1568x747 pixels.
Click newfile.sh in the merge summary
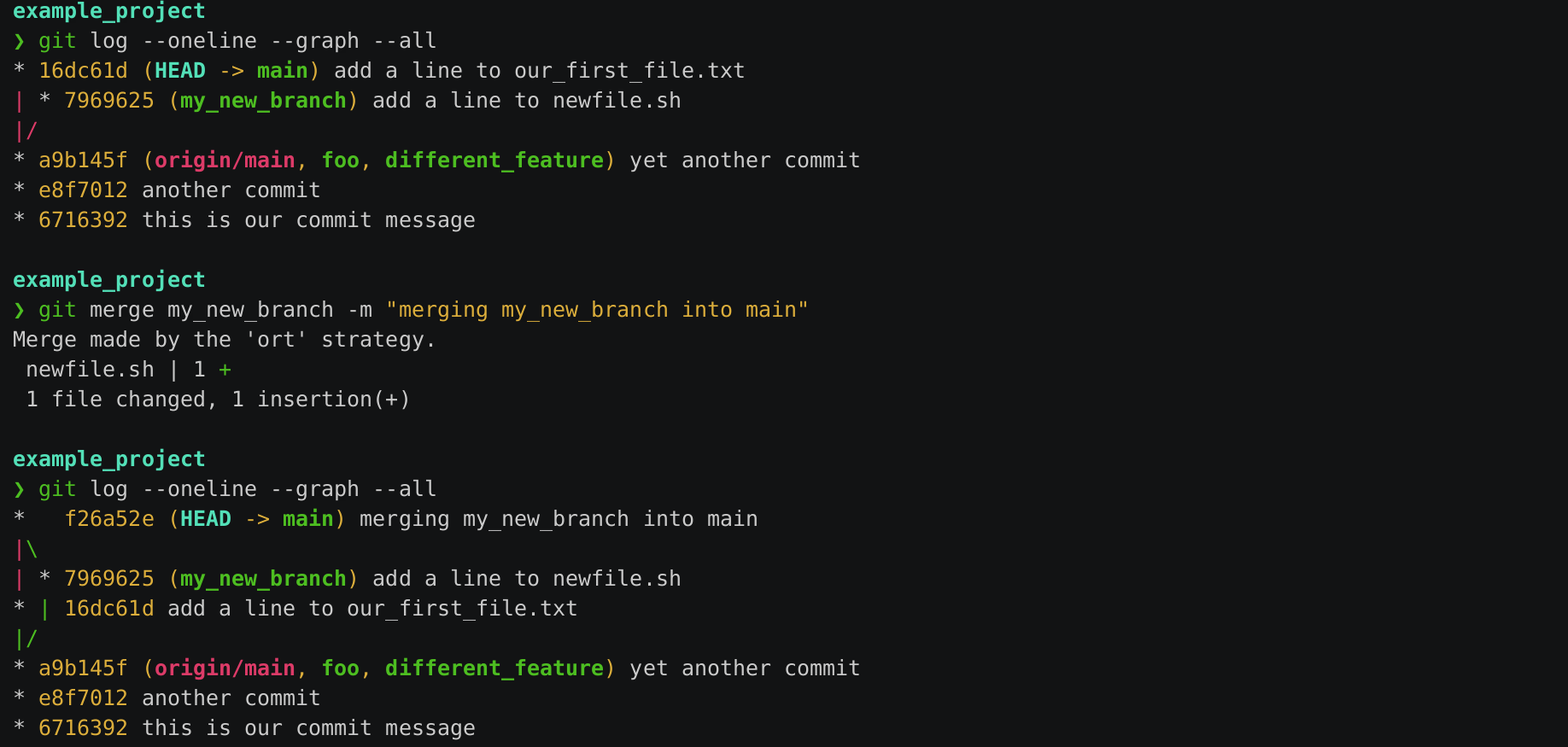(90, 370)
